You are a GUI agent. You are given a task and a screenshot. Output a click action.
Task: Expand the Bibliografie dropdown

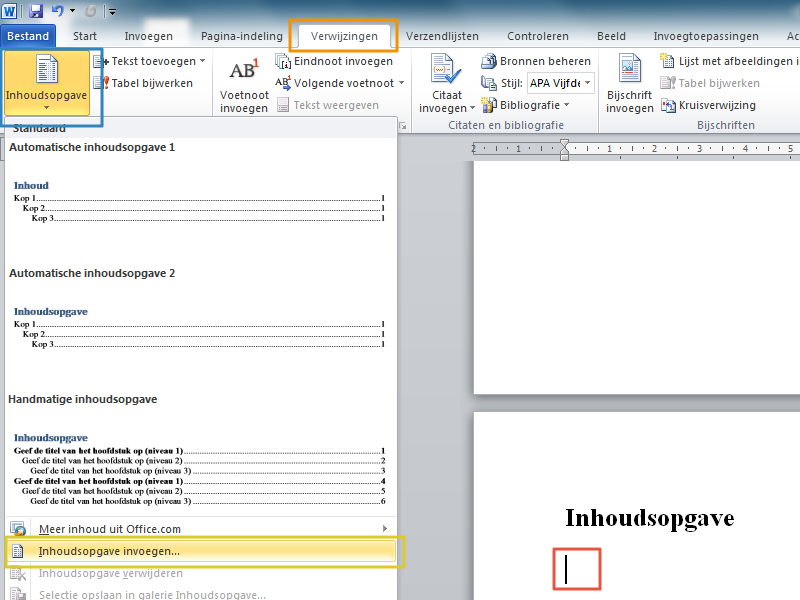point(566,105)
